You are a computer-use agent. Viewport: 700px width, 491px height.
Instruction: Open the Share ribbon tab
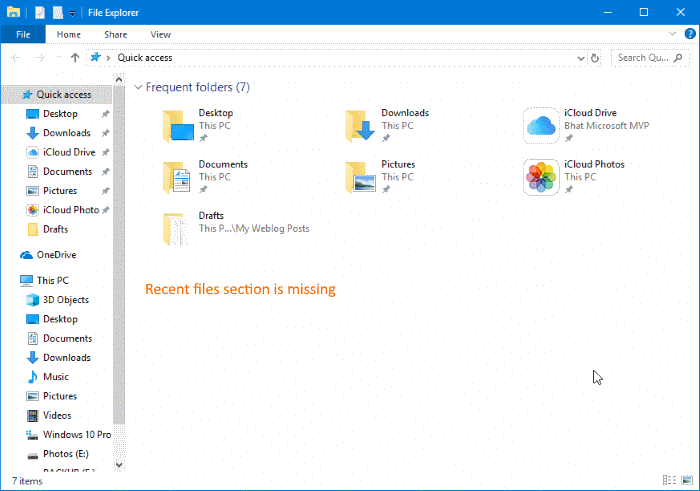pos(116,34)
